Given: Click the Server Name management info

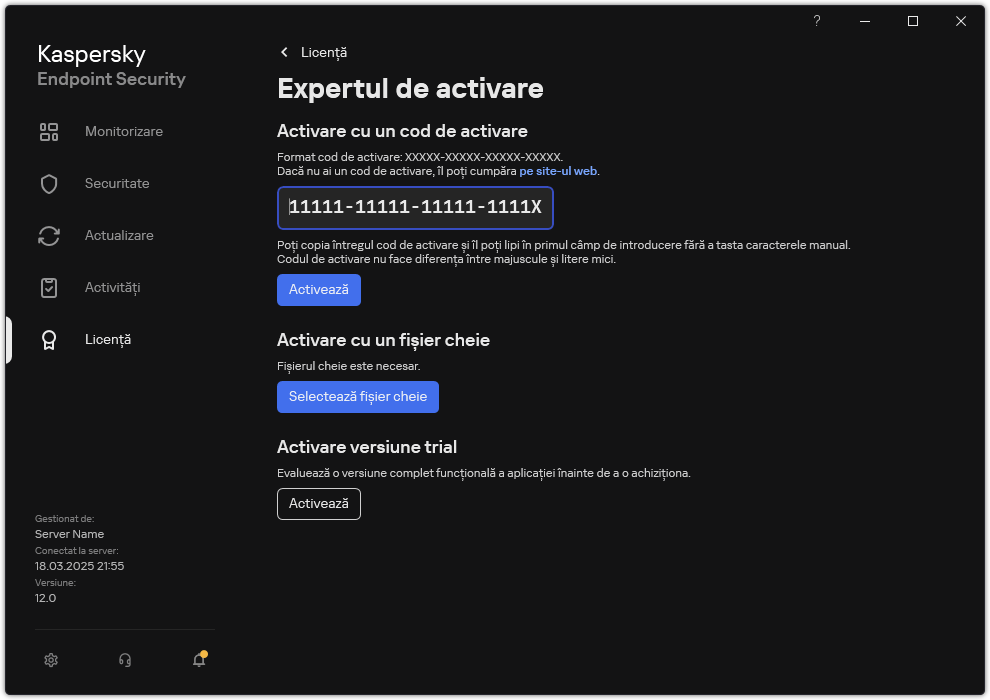Looking at the screenshot, I should 69,534.
